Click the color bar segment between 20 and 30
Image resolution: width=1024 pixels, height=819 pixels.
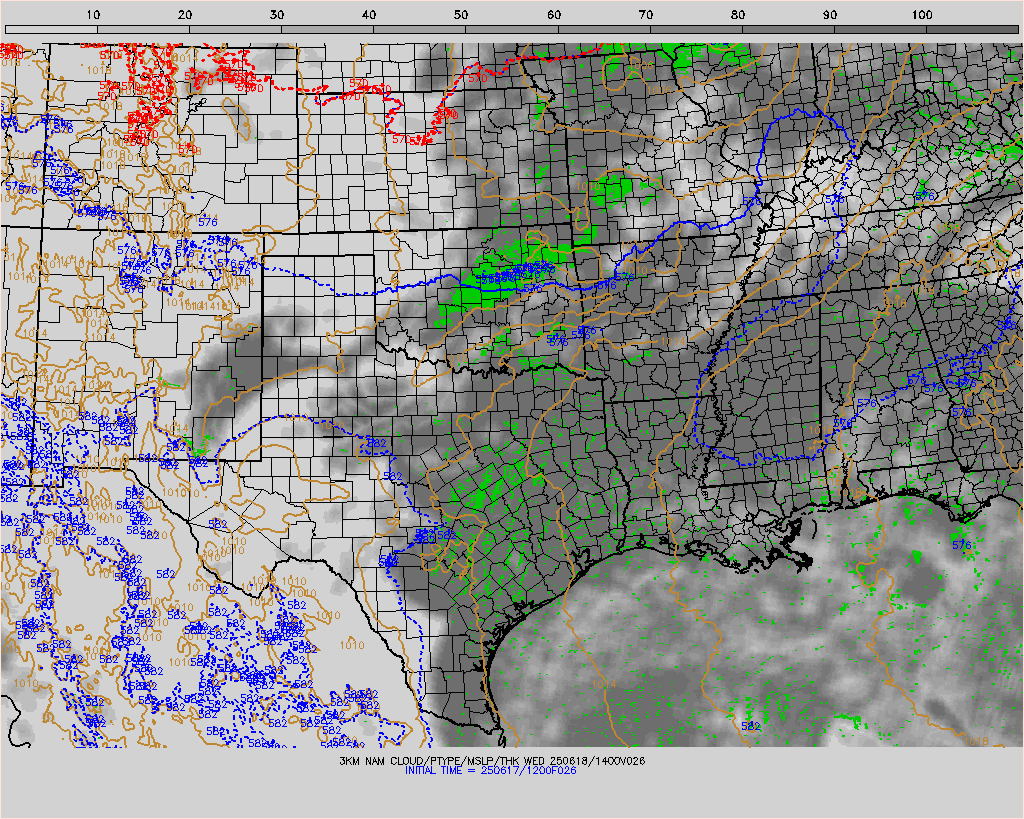click(235, 29)
